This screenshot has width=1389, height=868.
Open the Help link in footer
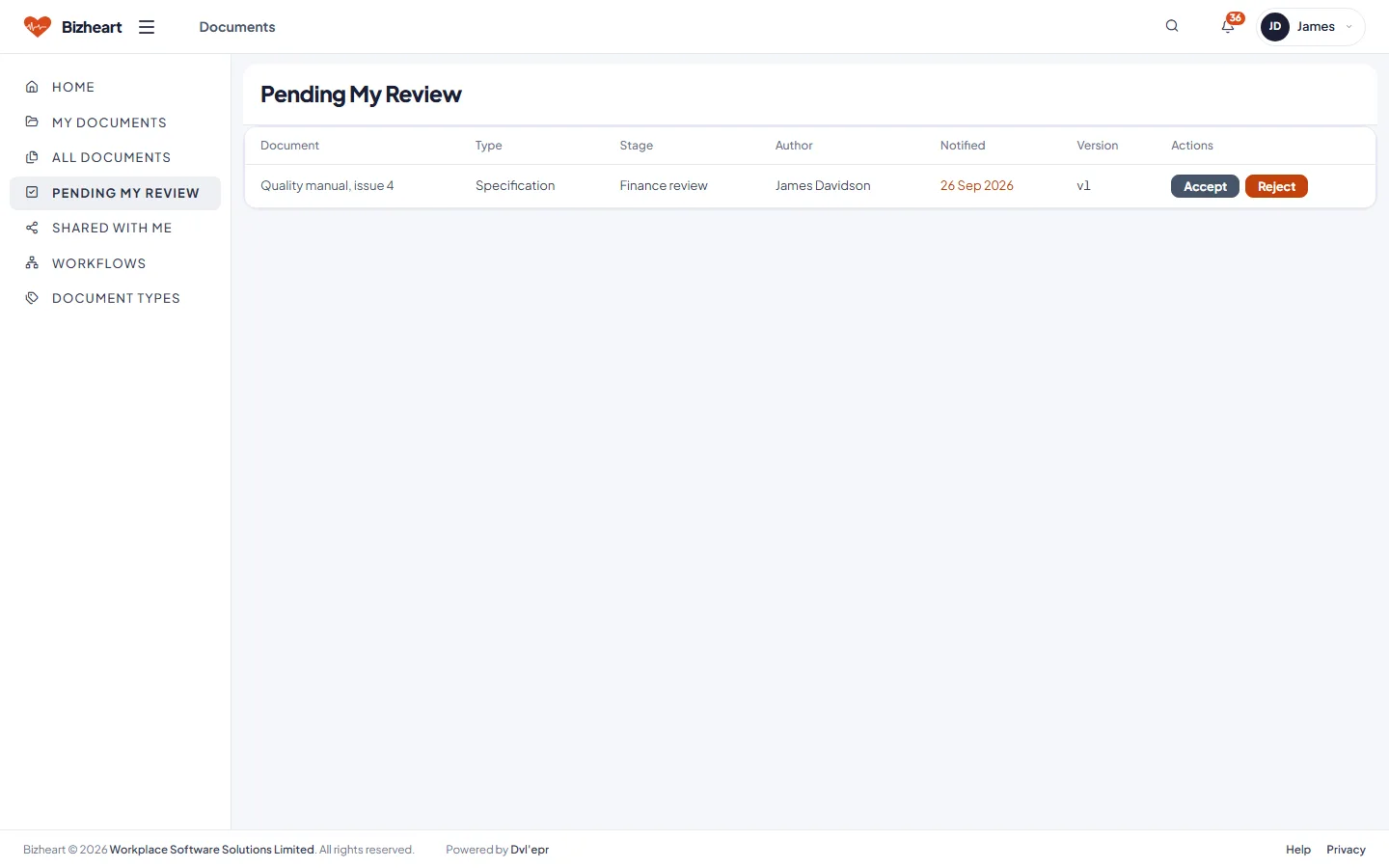(1298, 850)
